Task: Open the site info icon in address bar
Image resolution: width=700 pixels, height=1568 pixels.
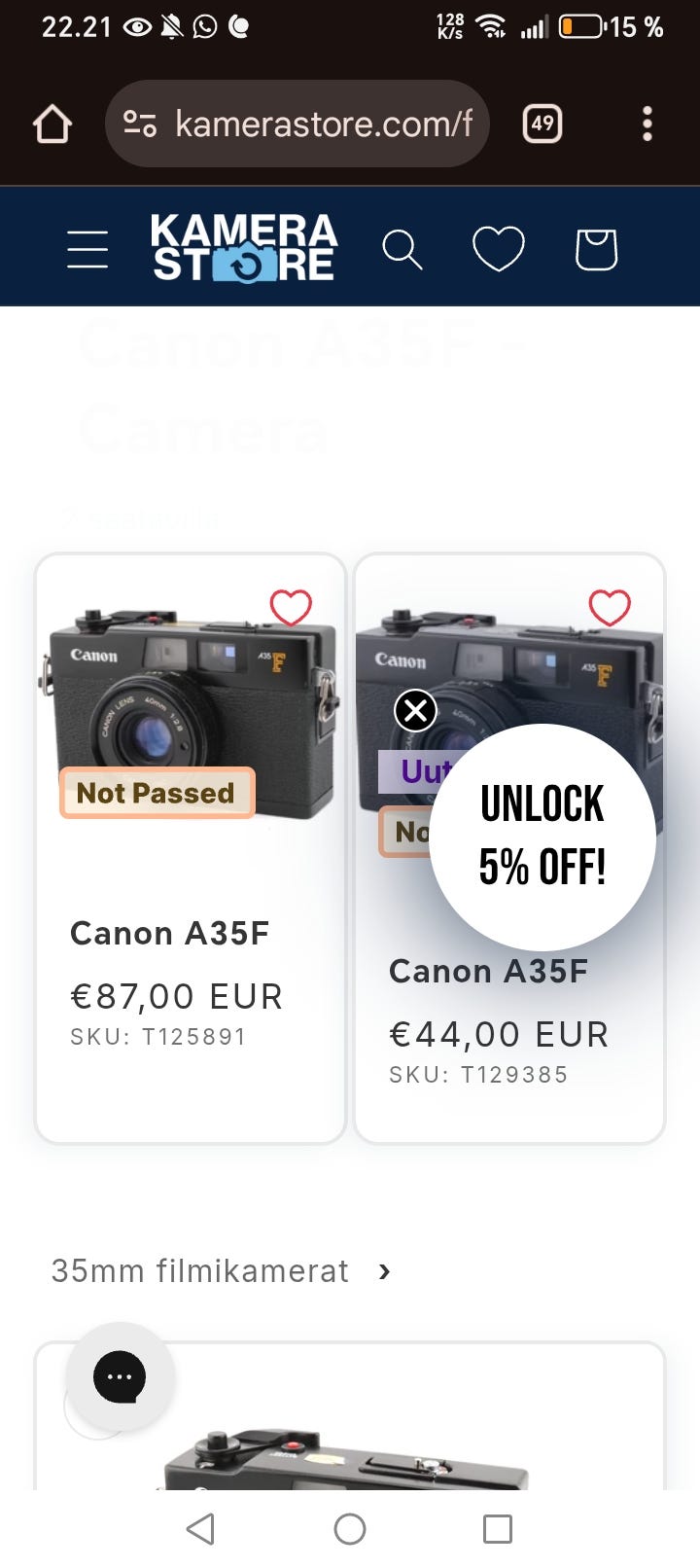Action: (x=140, y=124)
